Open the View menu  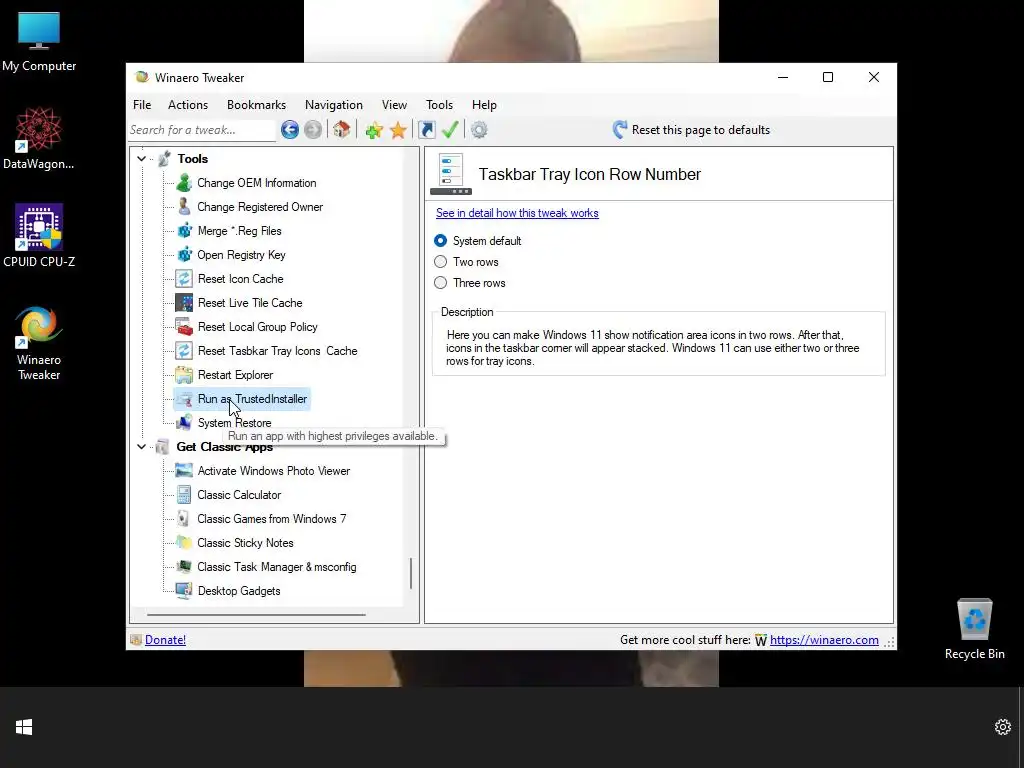click(394, 104)
